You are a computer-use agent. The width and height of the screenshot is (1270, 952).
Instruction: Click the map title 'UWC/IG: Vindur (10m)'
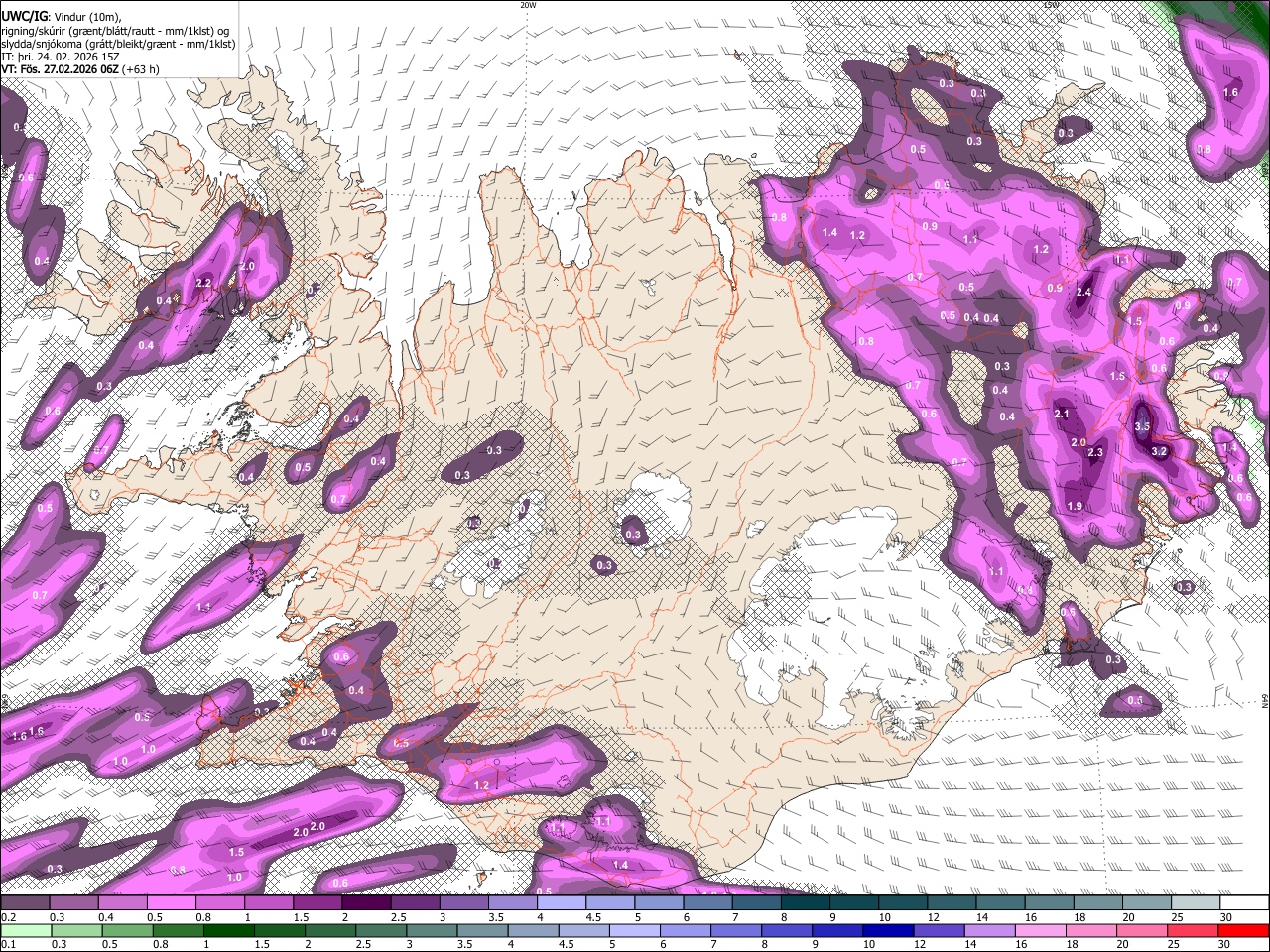63,16
